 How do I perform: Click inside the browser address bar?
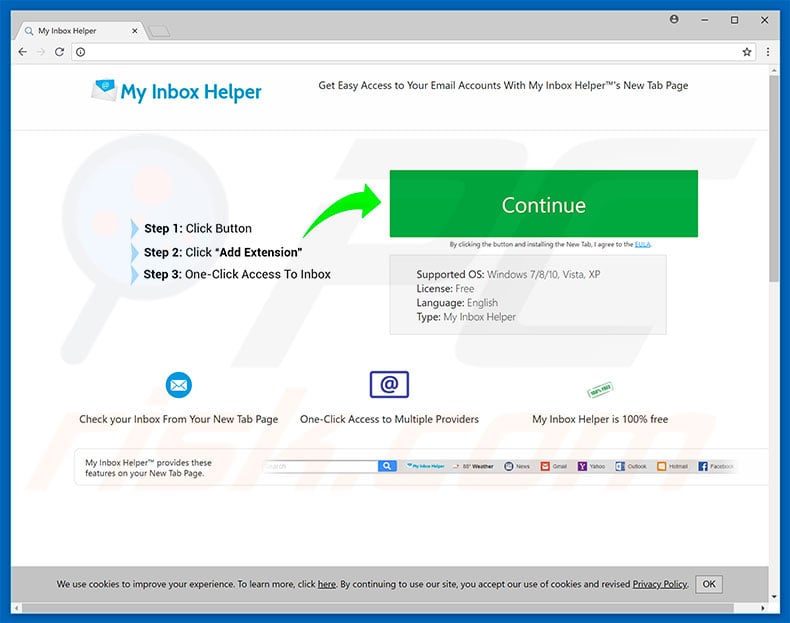pos(413,52)
